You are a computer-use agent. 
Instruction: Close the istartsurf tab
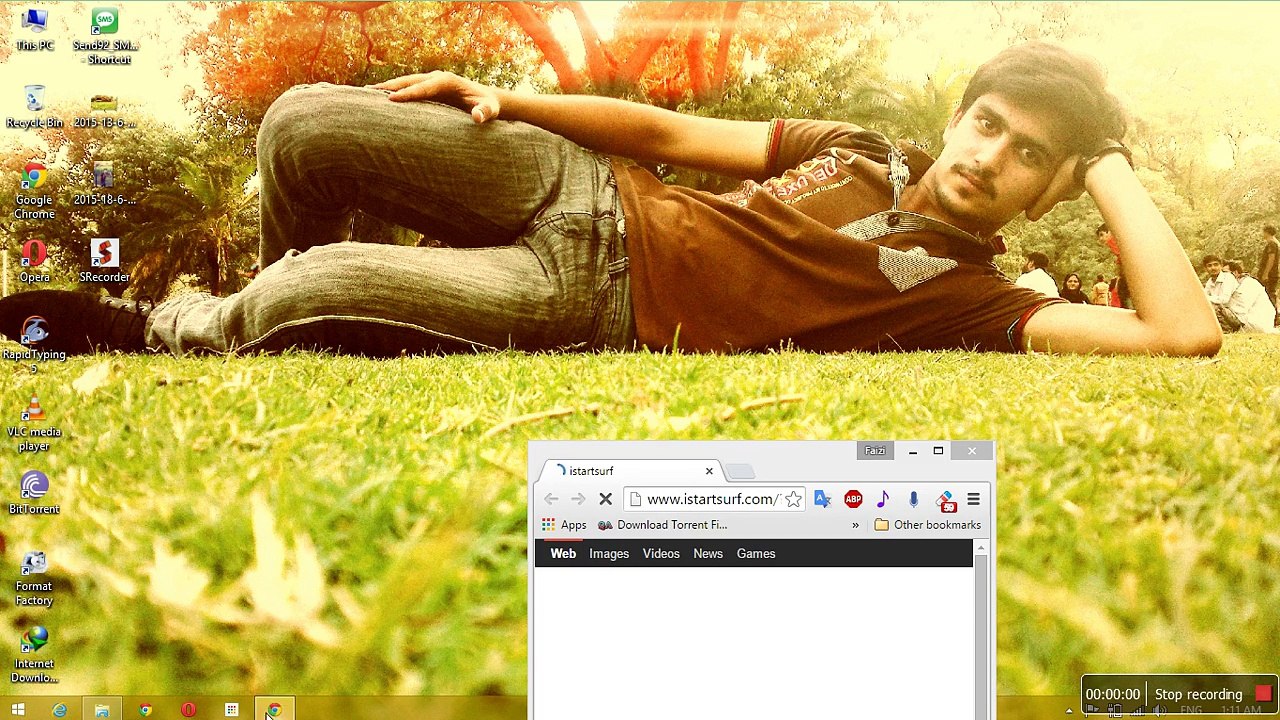point(709,471)
